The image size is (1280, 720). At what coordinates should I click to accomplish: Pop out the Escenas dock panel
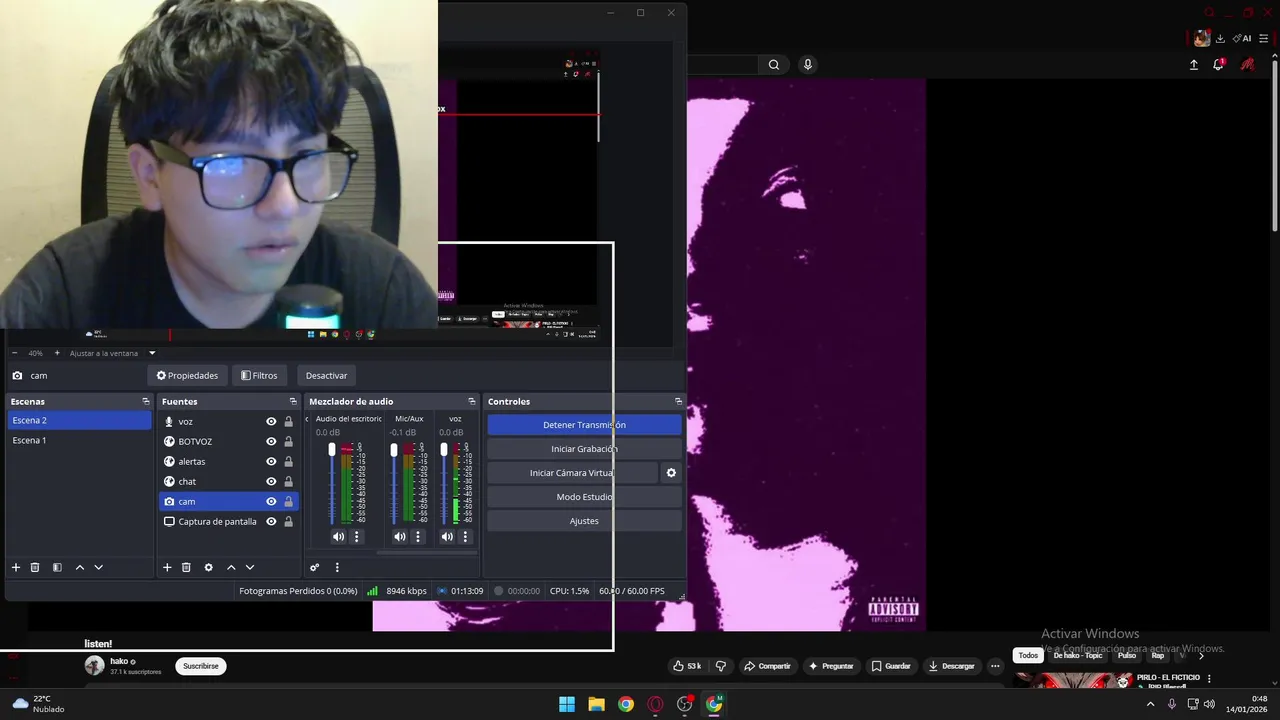(145, 402)
